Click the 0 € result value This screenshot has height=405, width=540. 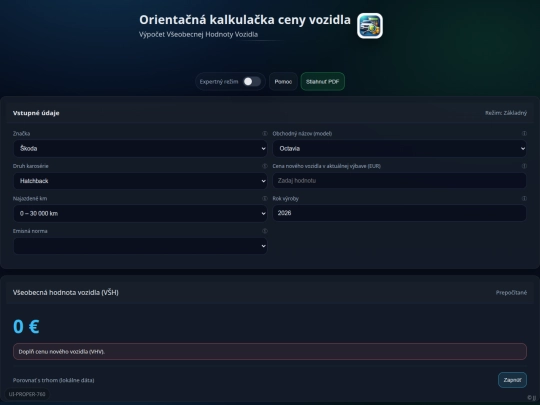pyautogui.click(x=26, y=326)
